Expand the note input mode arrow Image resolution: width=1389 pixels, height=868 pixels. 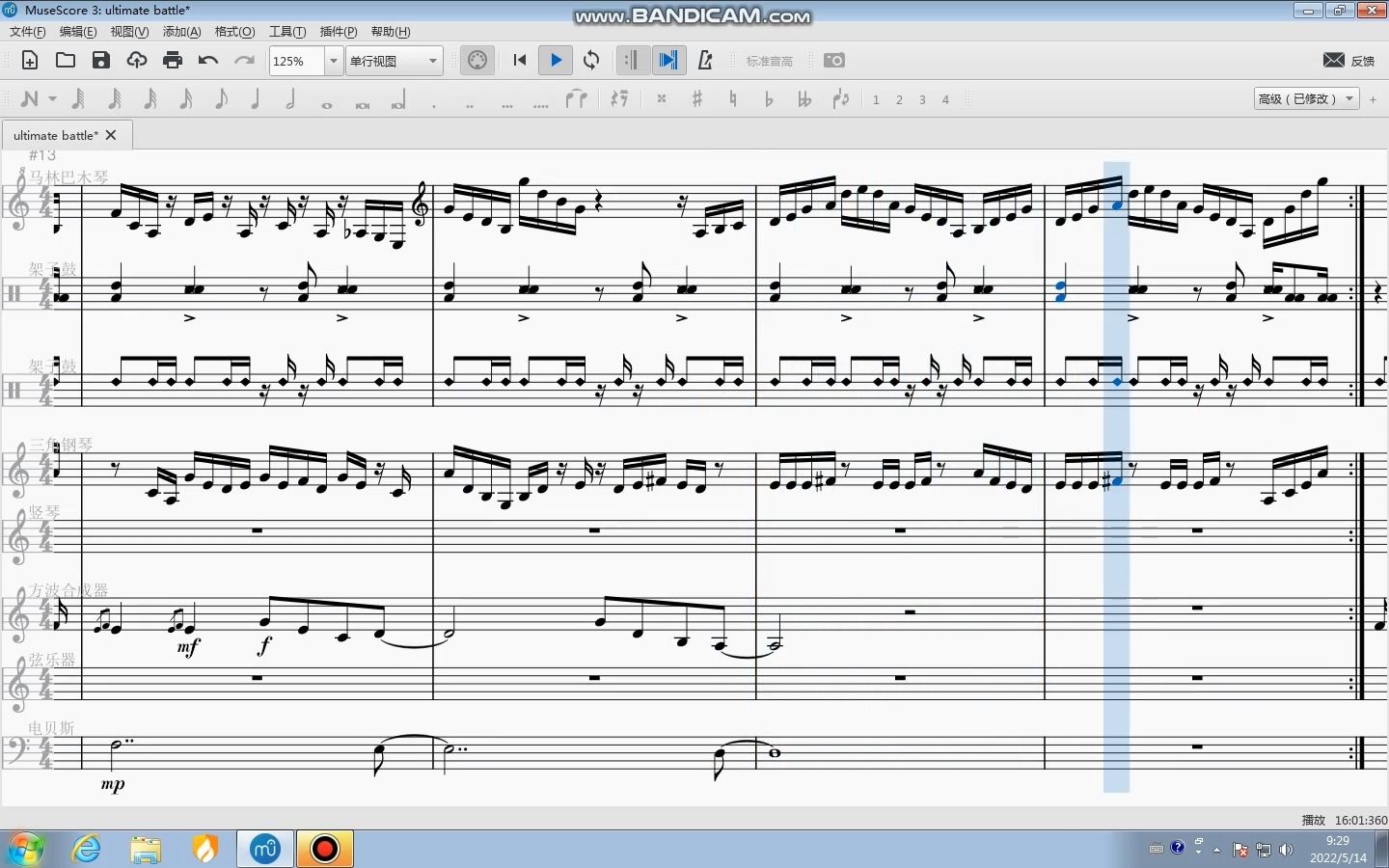52,99
